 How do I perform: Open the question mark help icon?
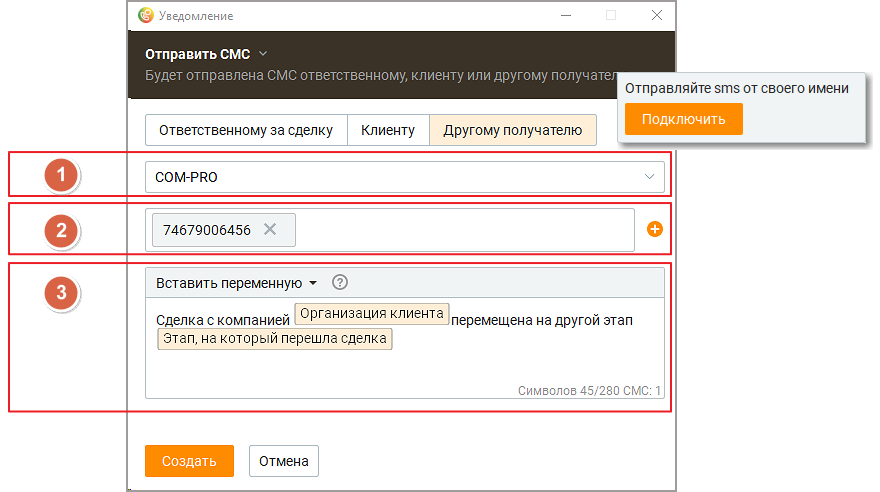(x=340, y=282)
